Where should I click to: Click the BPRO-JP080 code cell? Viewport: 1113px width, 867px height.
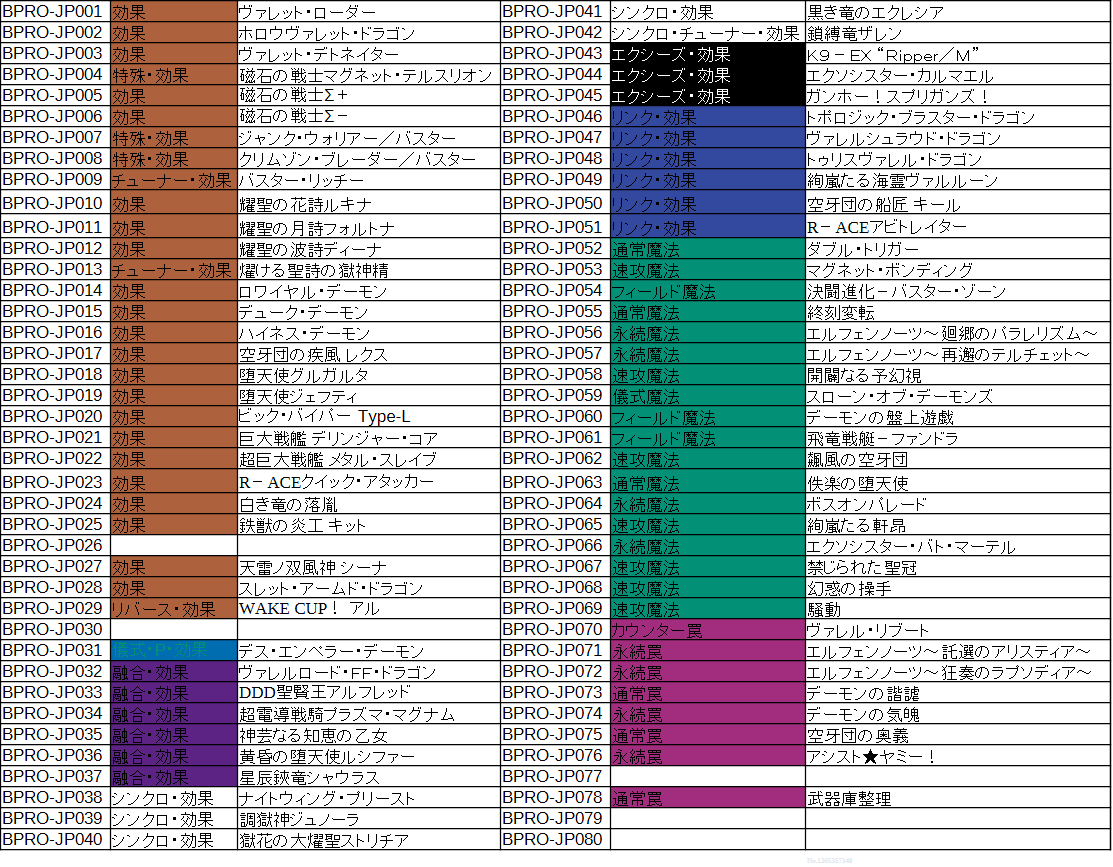pyautogui.click(x=554, y=839)
